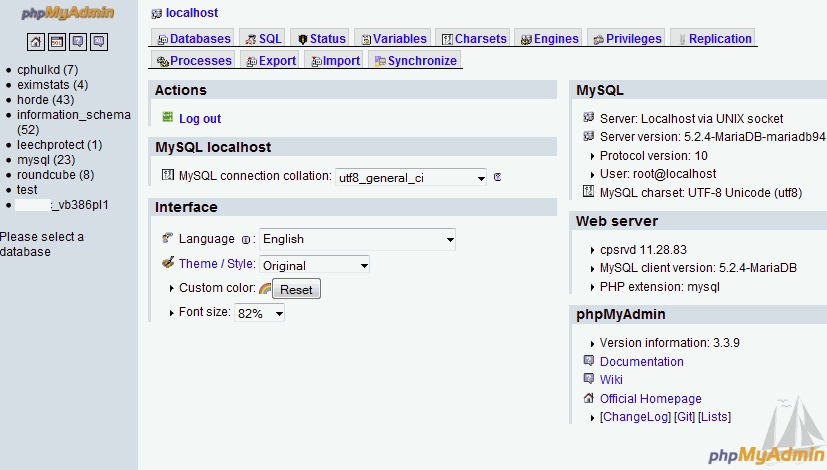Open the SQL documentation icon in sidebar
Viewport: 827px width, 470px height.
click(99, 42)
